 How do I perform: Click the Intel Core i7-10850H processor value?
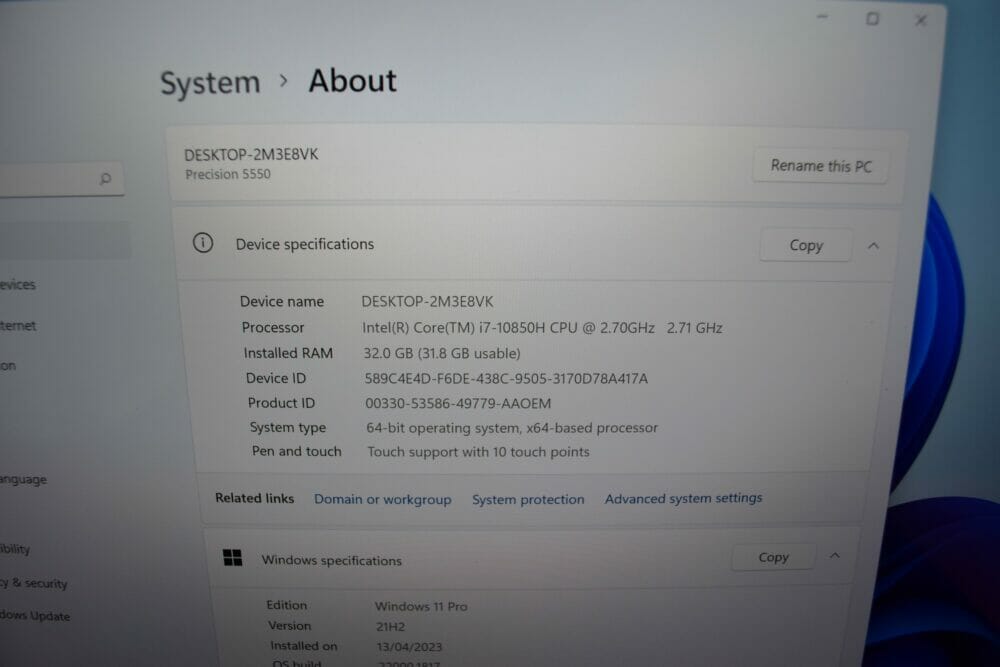pos(542,328)
